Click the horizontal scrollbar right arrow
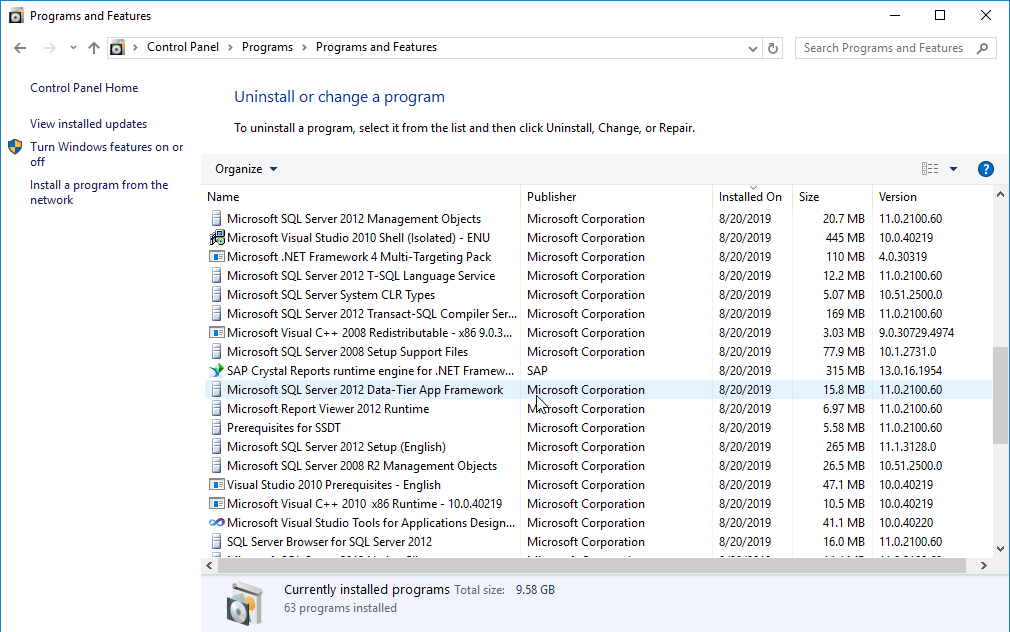The width and height of the screenshot is (1010, 632). pos(984,566)
